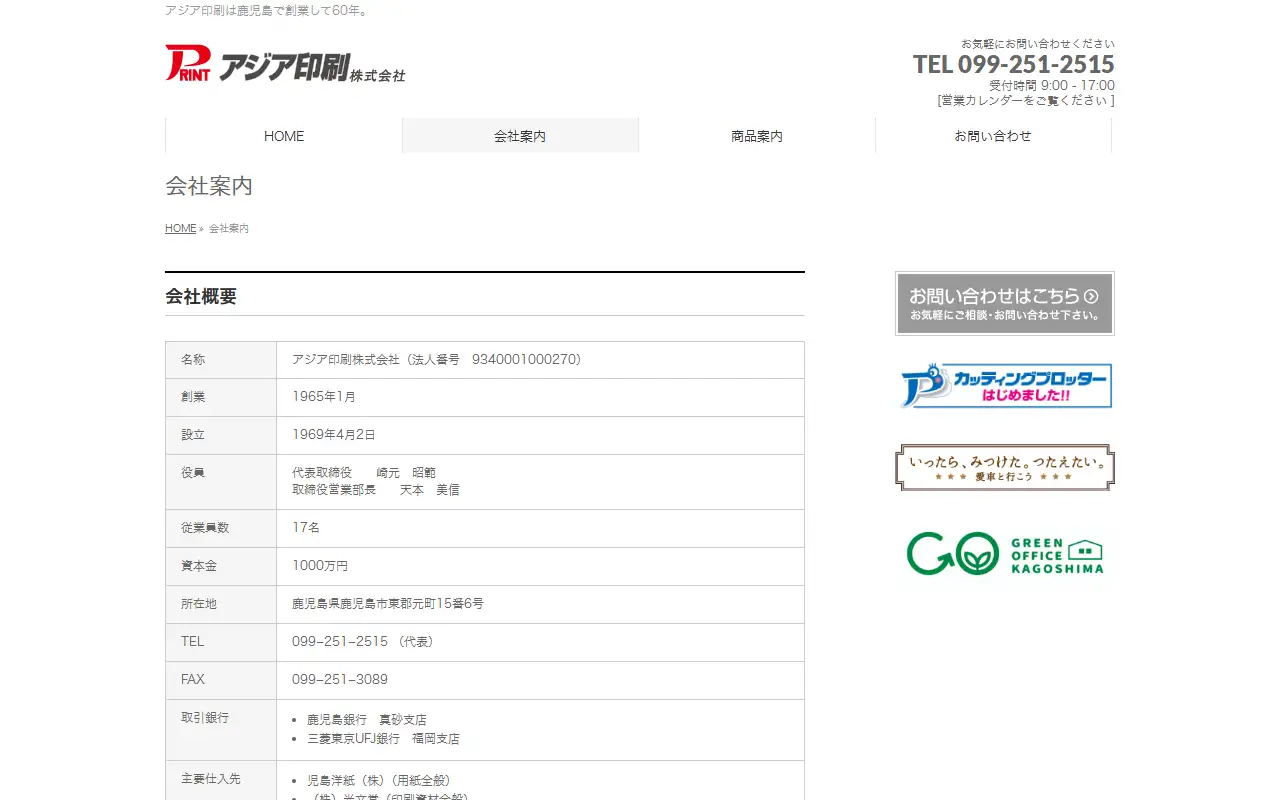Select the address 鹿児島県鹿児島市東郡元町15番6号
The image size is (1280, 800).
click(388, 604)
